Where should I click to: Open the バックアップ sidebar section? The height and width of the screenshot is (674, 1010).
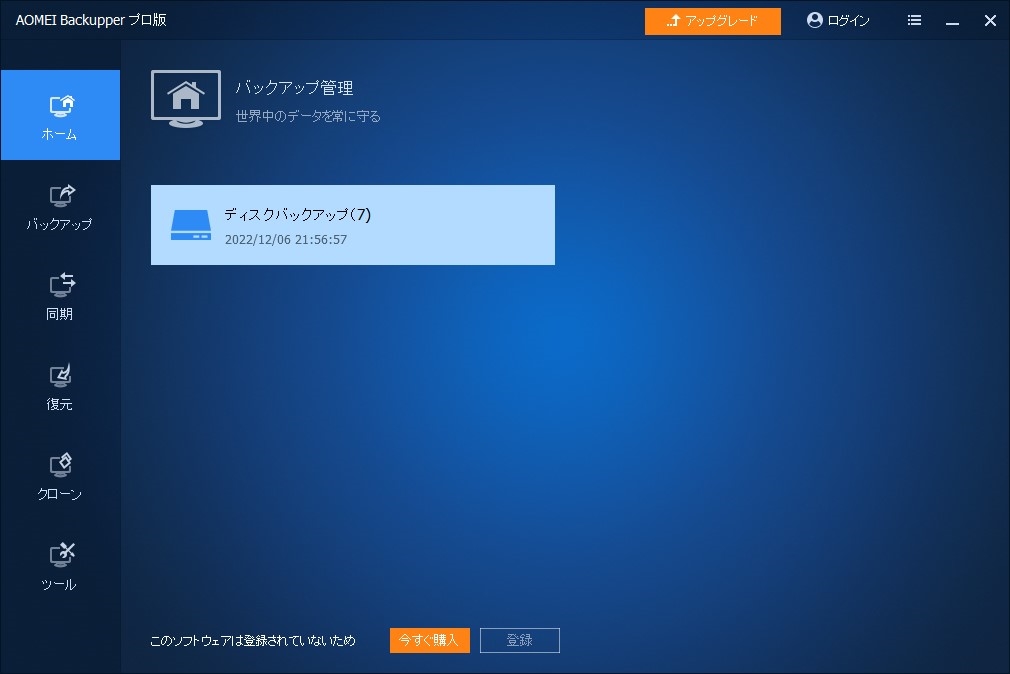(60, 206)
